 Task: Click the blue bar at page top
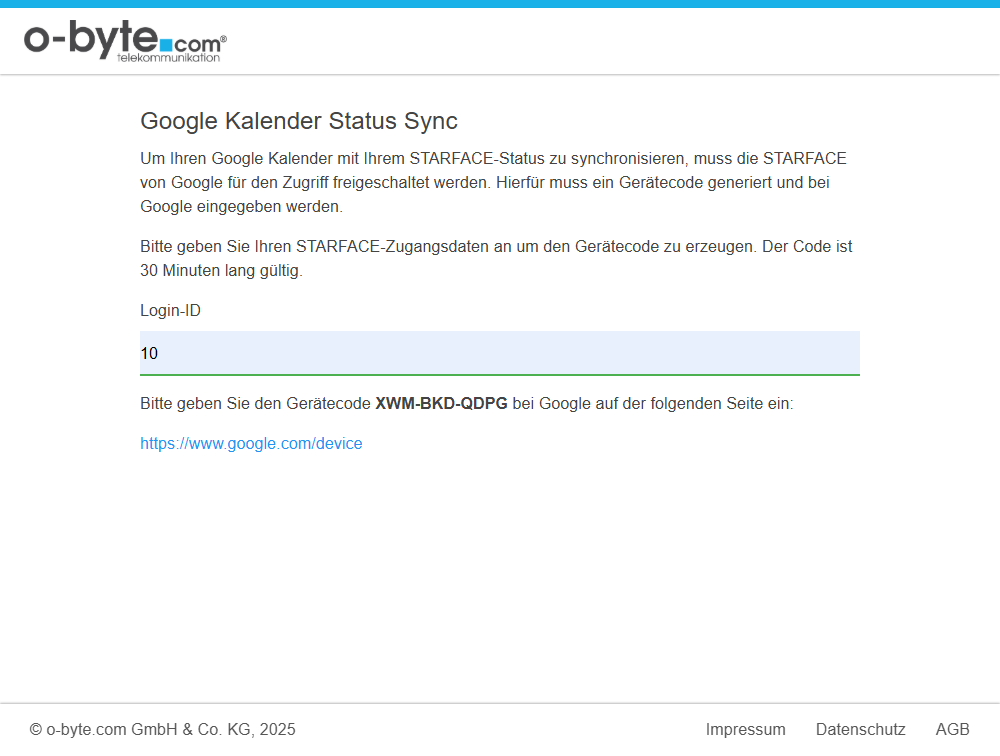coord(500,4)
